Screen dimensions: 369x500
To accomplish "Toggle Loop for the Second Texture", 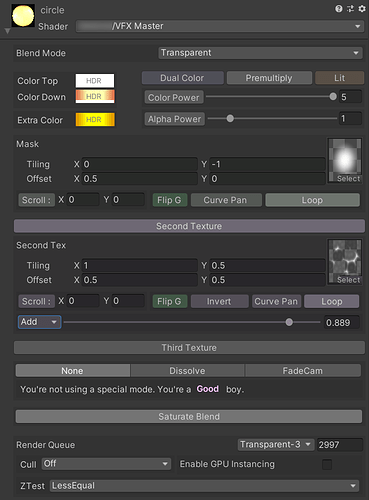I will pyautogui.click(x=332, y=301).
